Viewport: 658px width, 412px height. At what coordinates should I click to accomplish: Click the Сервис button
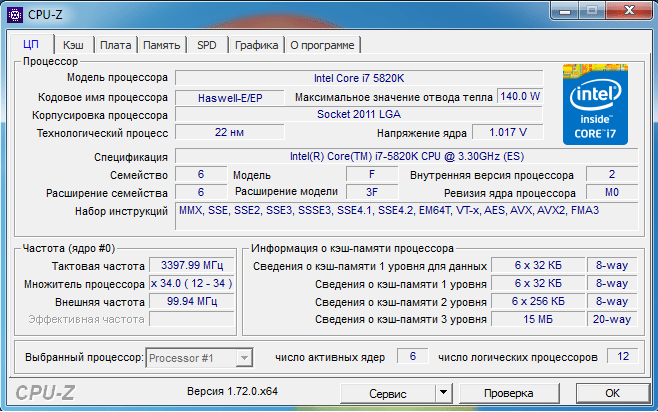[x=388, y=394]
